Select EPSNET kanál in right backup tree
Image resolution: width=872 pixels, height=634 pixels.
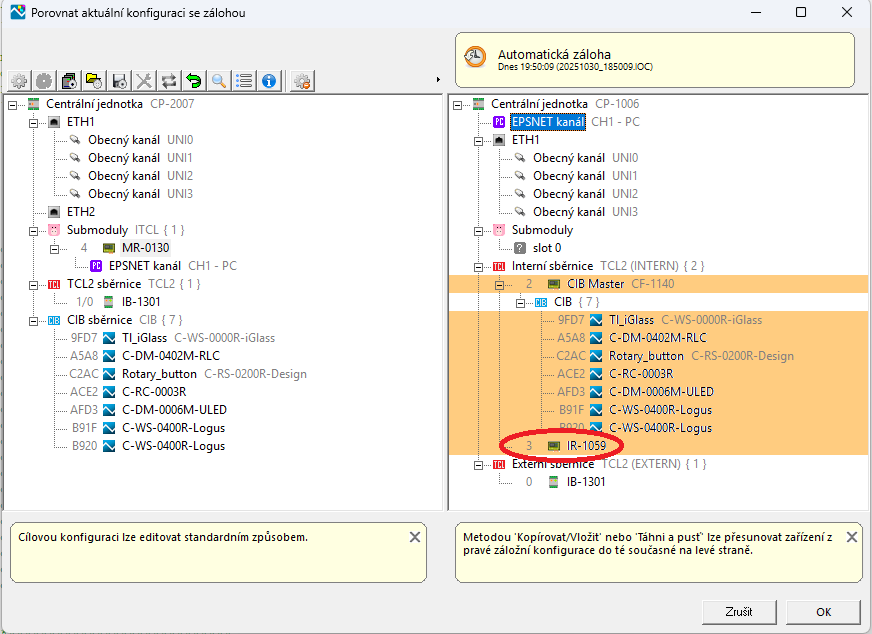tap(547, 122)
